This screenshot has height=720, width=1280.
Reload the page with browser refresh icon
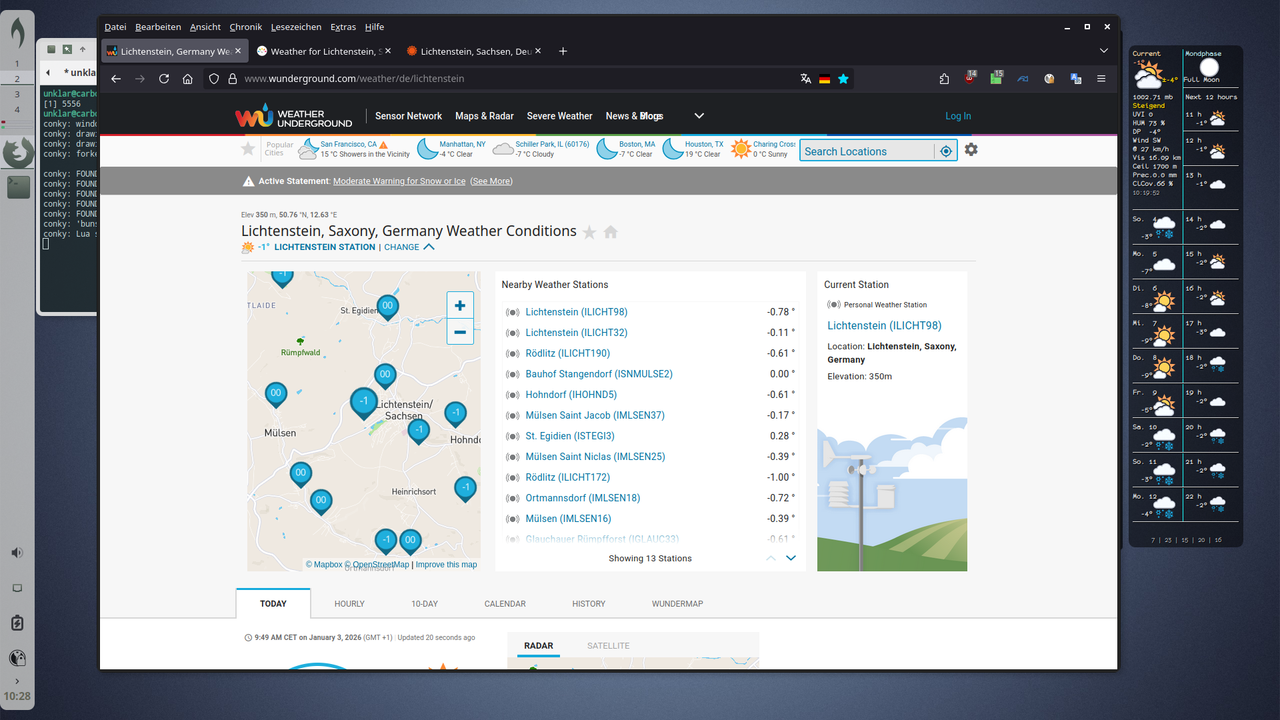point(164,78)
